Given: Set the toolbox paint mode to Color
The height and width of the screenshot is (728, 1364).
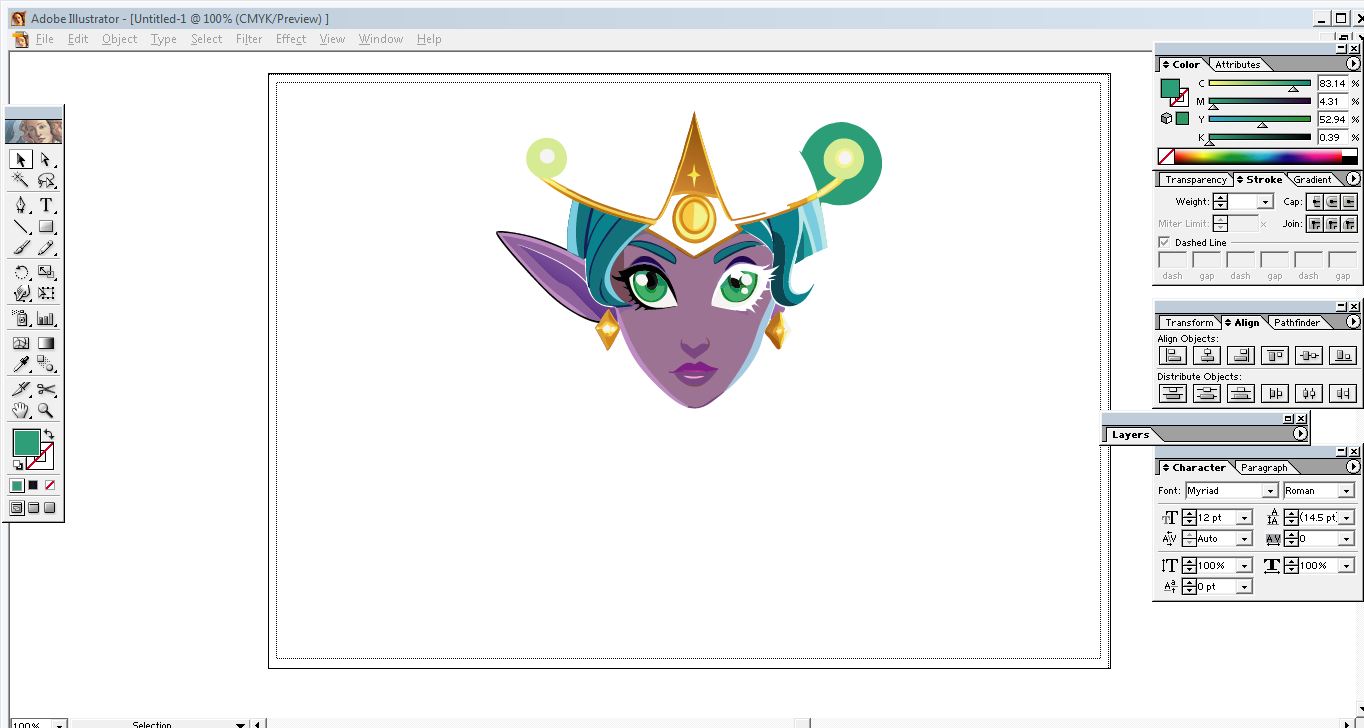Looking at the screenshot, I should 17,485.
